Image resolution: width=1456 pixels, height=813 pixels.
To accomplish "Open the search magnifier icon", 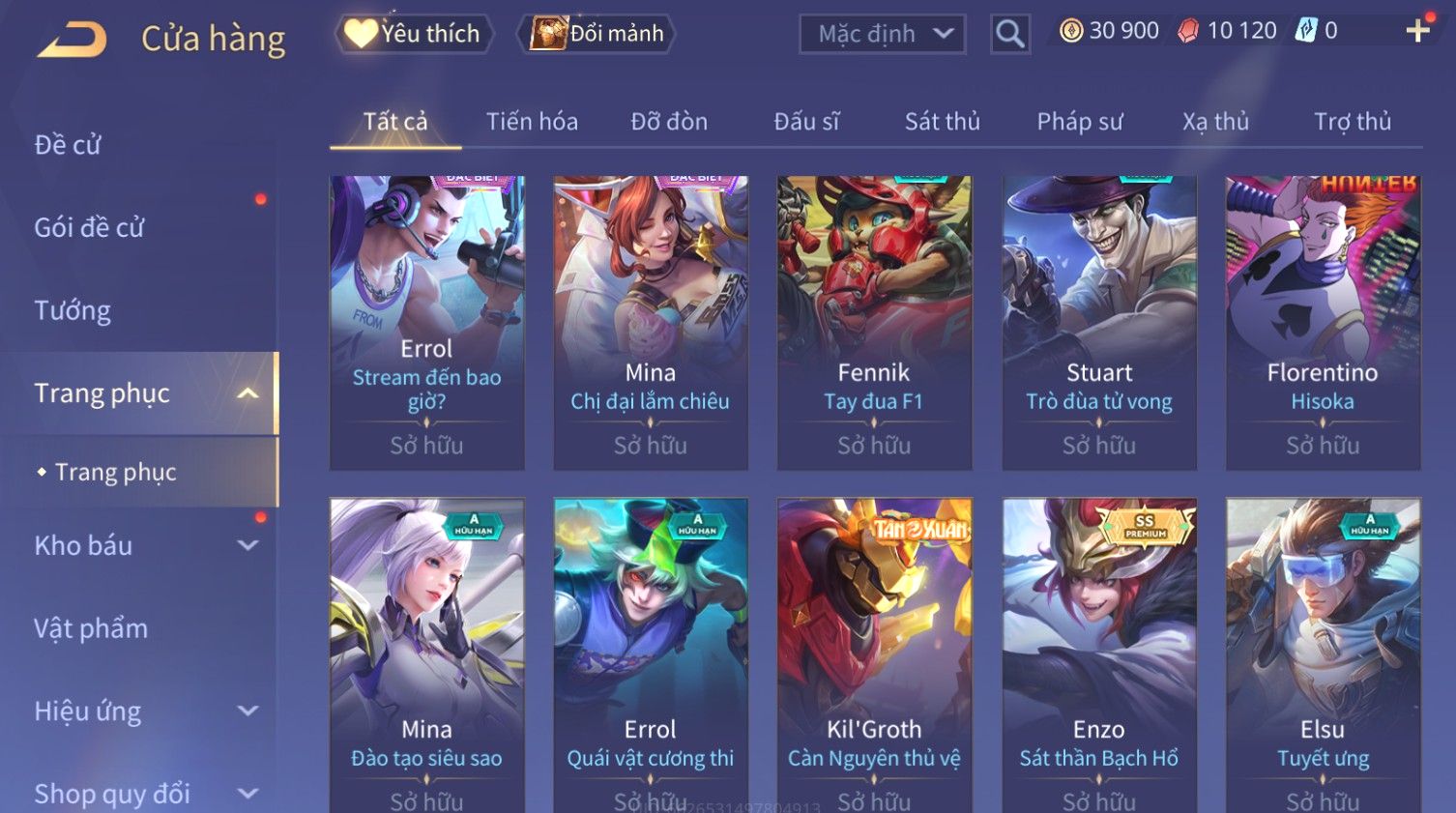I will [1010, 34].
